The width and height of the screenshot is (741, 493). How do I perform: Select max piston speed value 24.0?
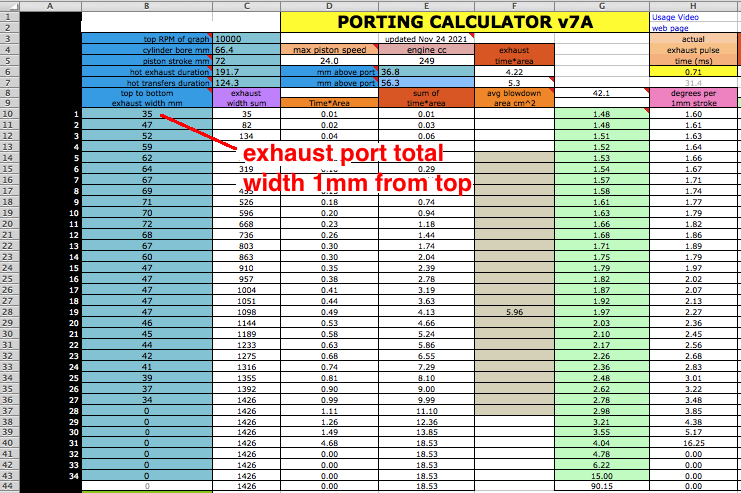tap(329, 61)
